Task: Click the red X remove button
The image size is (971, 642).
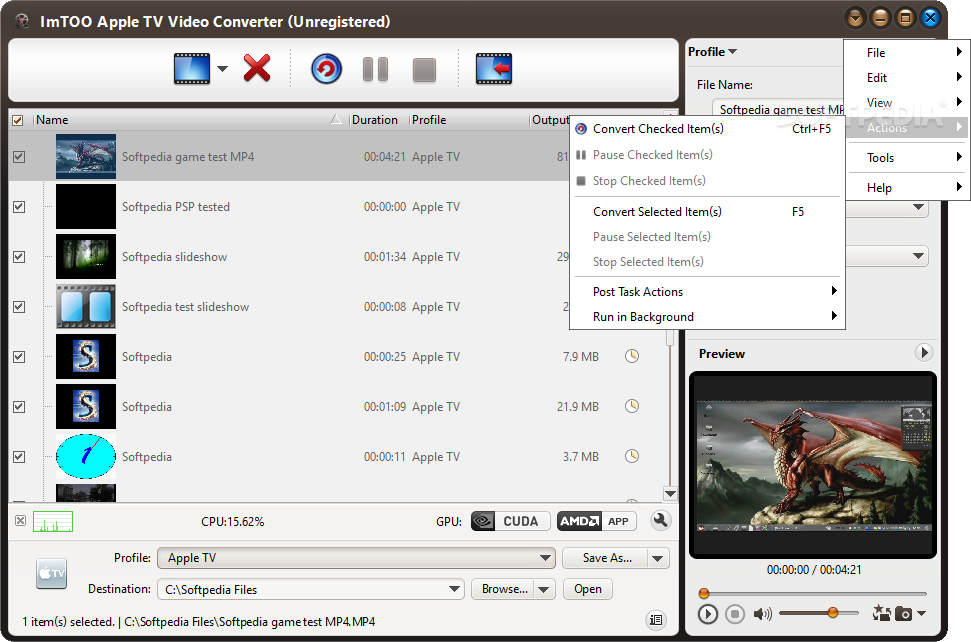Action: click(x=257, y=68)
